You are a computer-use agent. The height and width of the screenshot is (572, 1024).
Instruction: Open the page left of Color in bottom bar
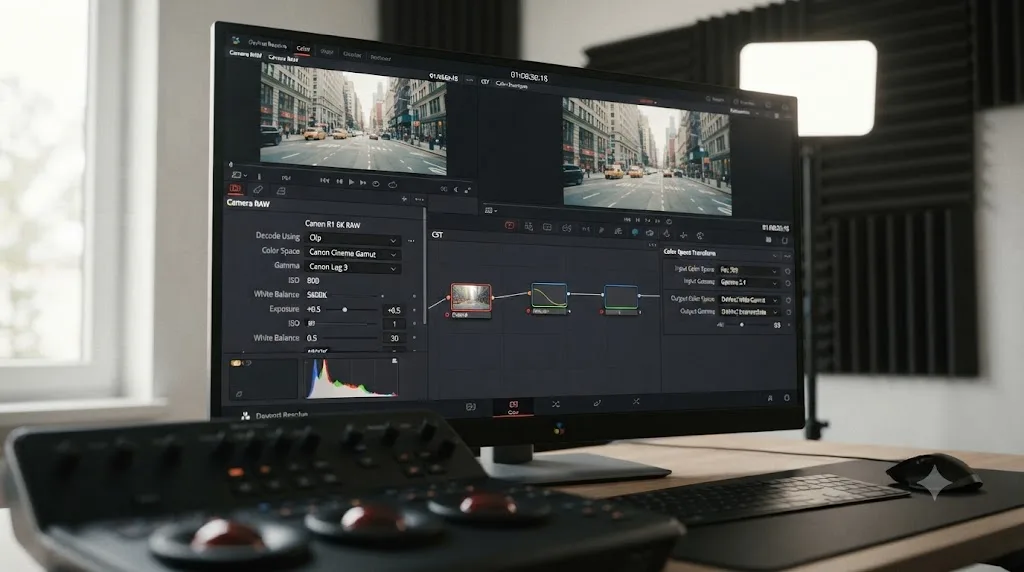(x=470, y=406)
